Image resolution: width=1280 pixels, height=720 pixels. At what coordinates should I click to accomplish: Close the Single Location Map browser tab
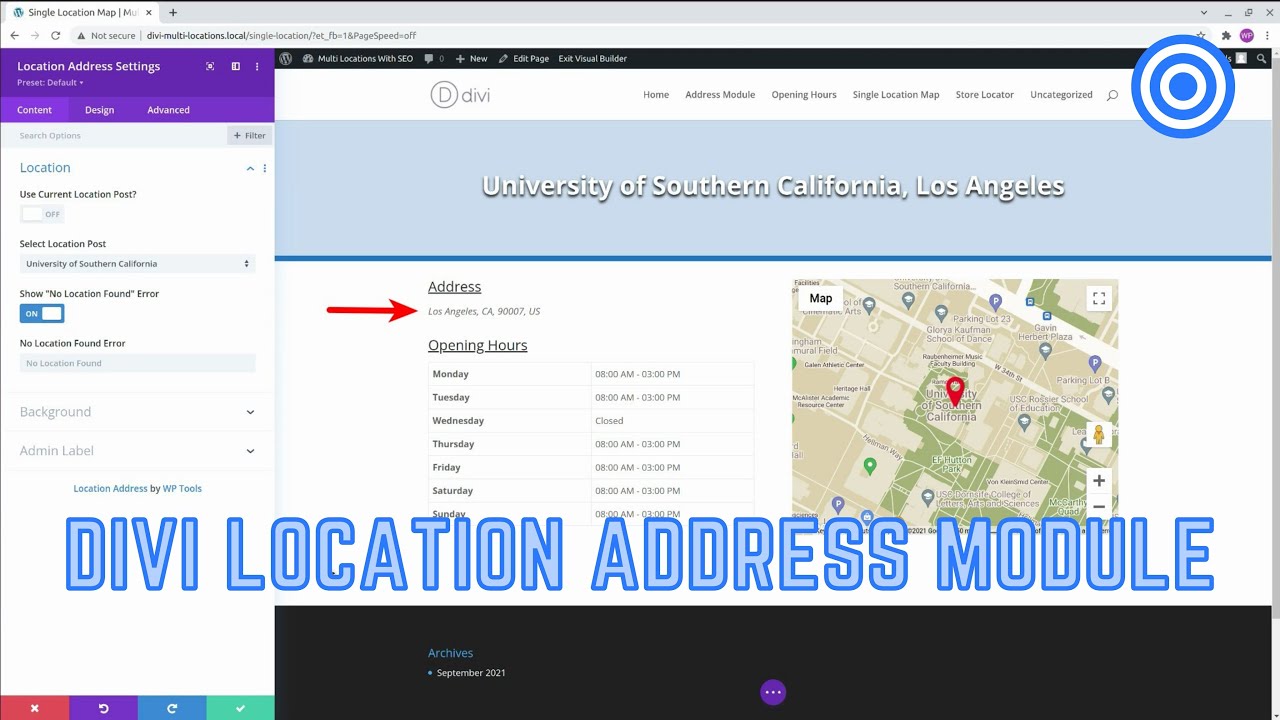151,12
